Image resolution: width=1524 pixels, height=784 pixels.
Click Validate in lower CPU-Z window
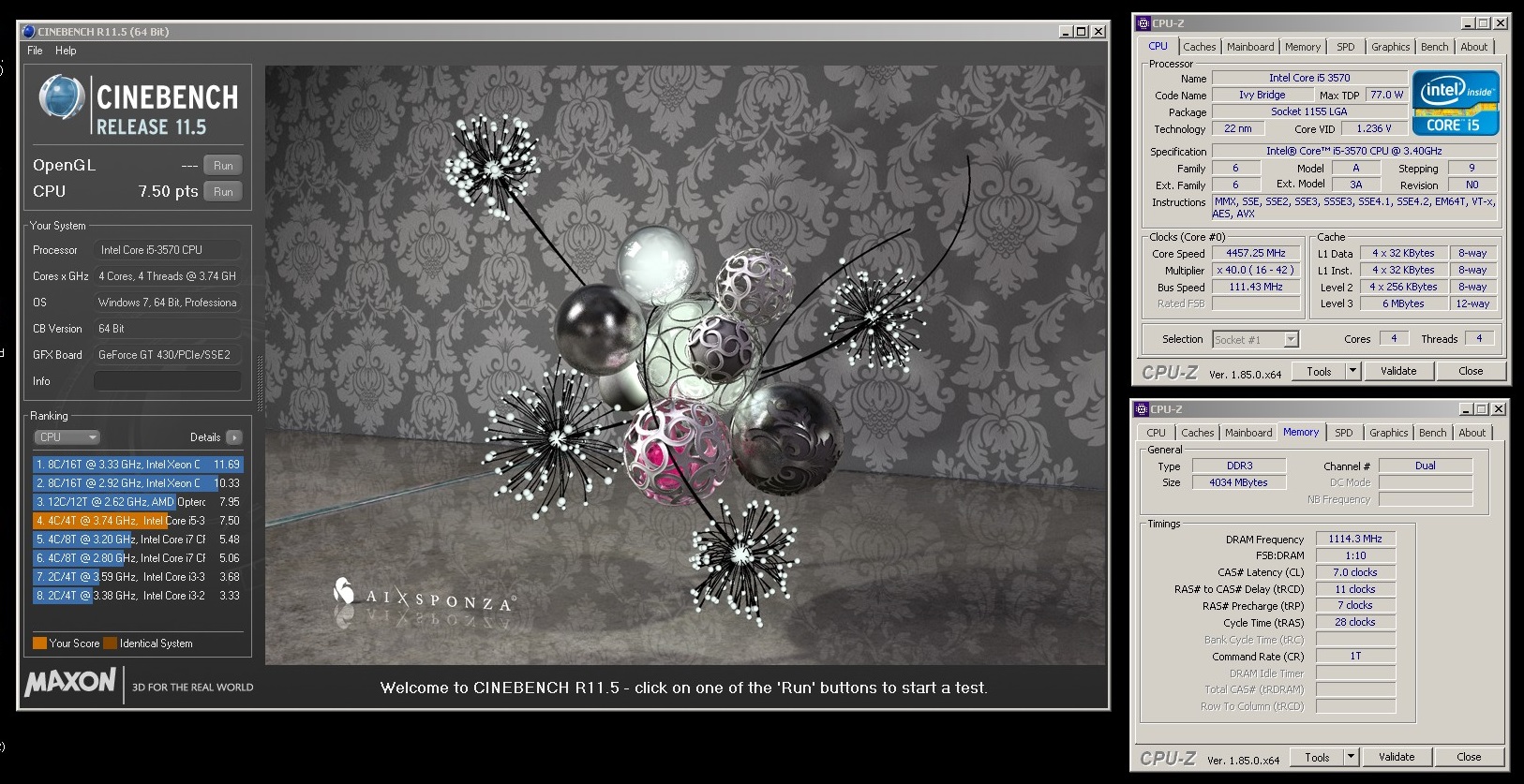[x=1397, y=757]
